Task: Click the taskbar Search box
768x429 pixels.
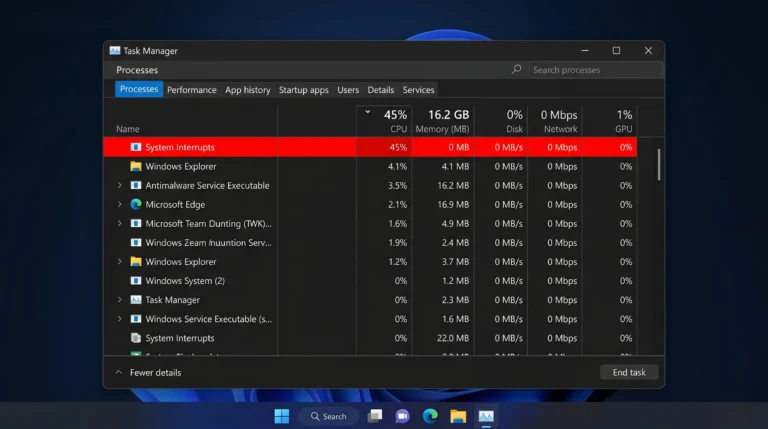Action: [x=329, y=416]
